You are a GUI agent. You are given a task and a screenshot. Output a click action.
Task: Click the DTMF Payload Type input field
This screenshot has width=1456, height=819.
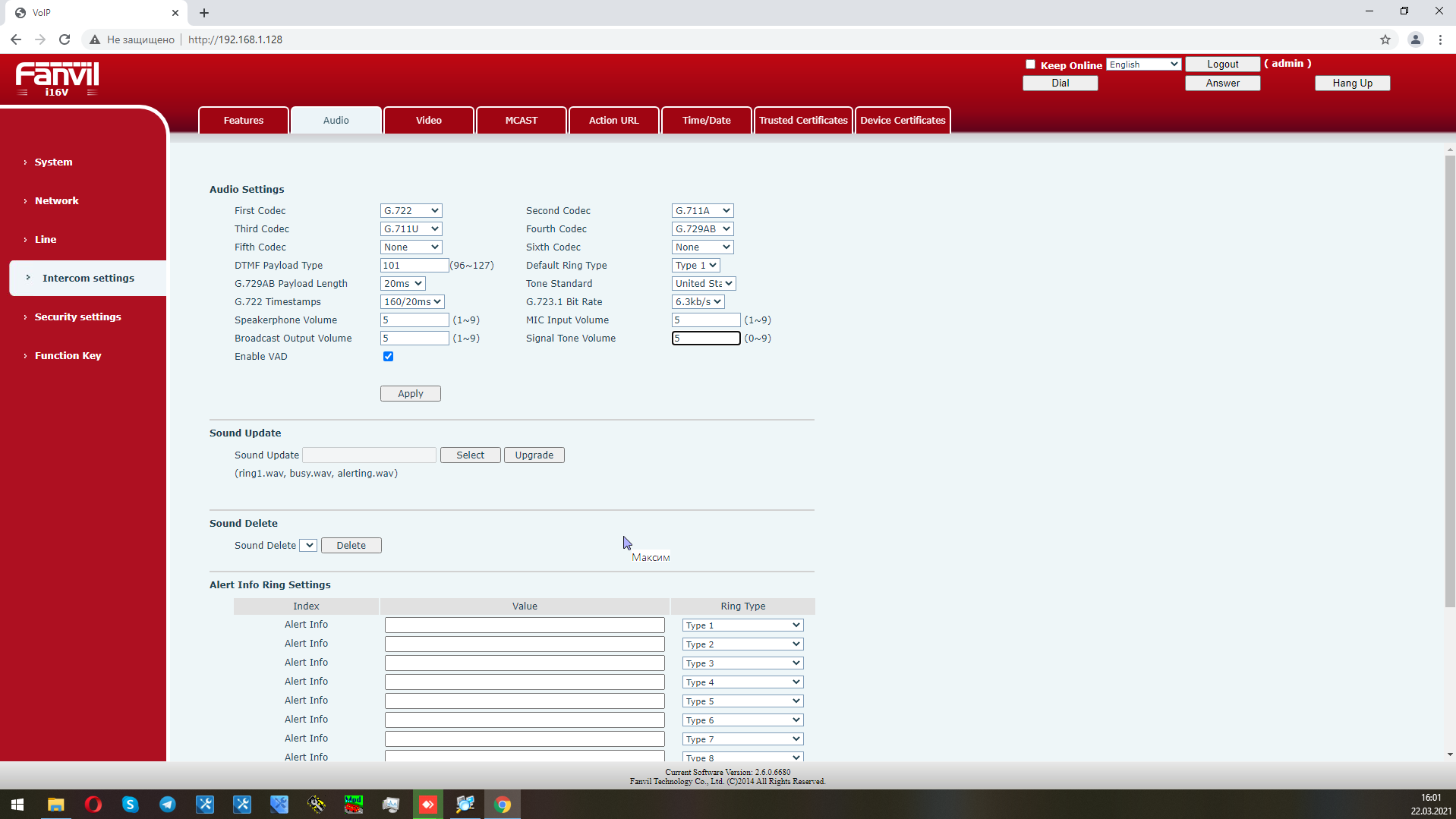[414, 266]
